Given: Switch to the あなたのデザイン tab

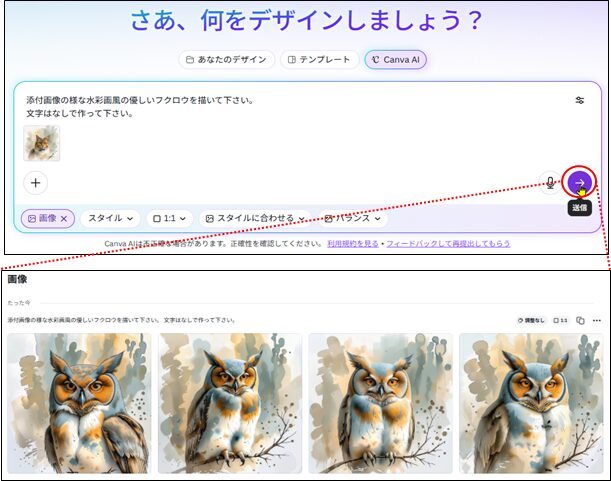Looking at the screenshot, I should [226, 59].
